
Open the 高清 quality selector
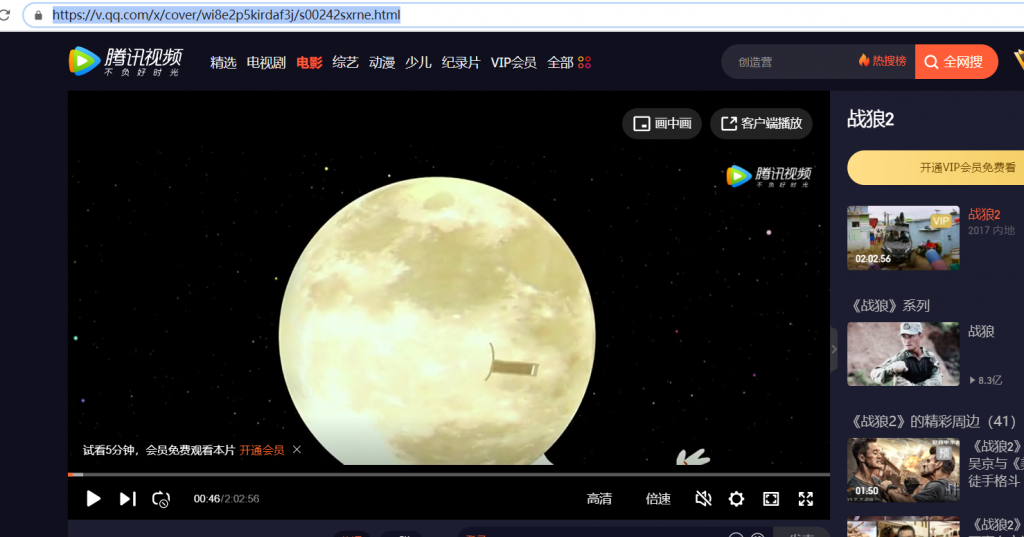(599, 499)
